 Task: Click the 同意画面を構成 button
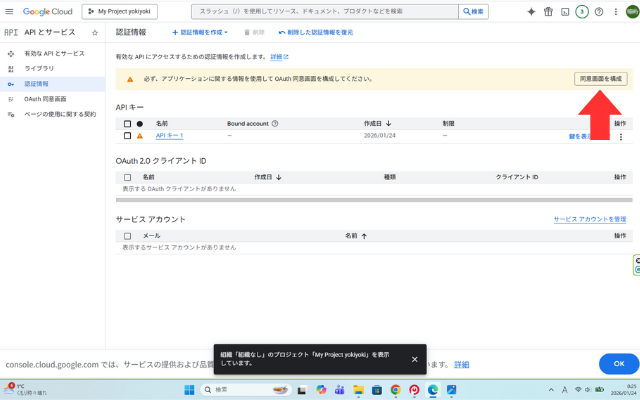click(x=600, y=78)
